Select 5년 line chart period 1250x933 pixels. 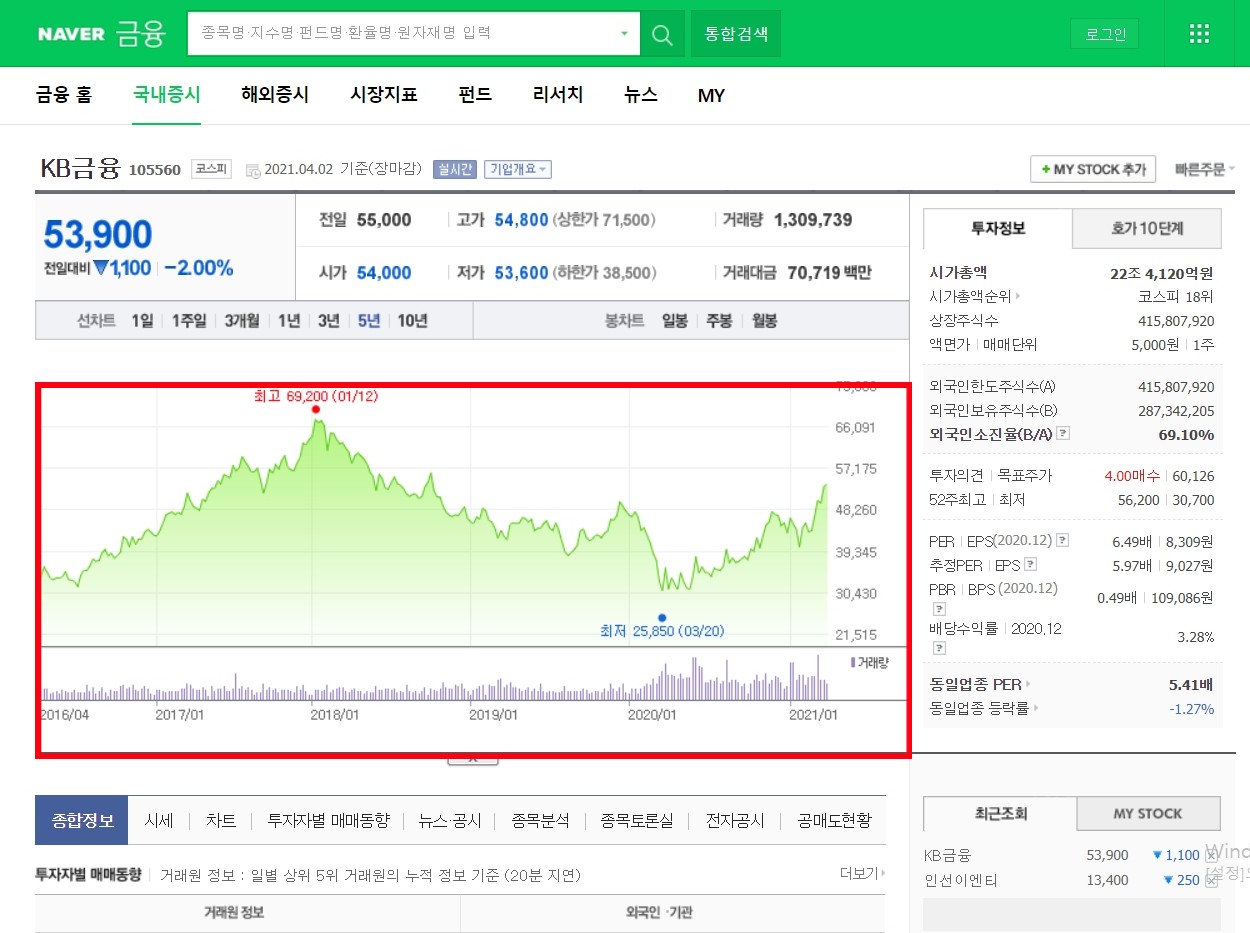click(x=369, y=321)
